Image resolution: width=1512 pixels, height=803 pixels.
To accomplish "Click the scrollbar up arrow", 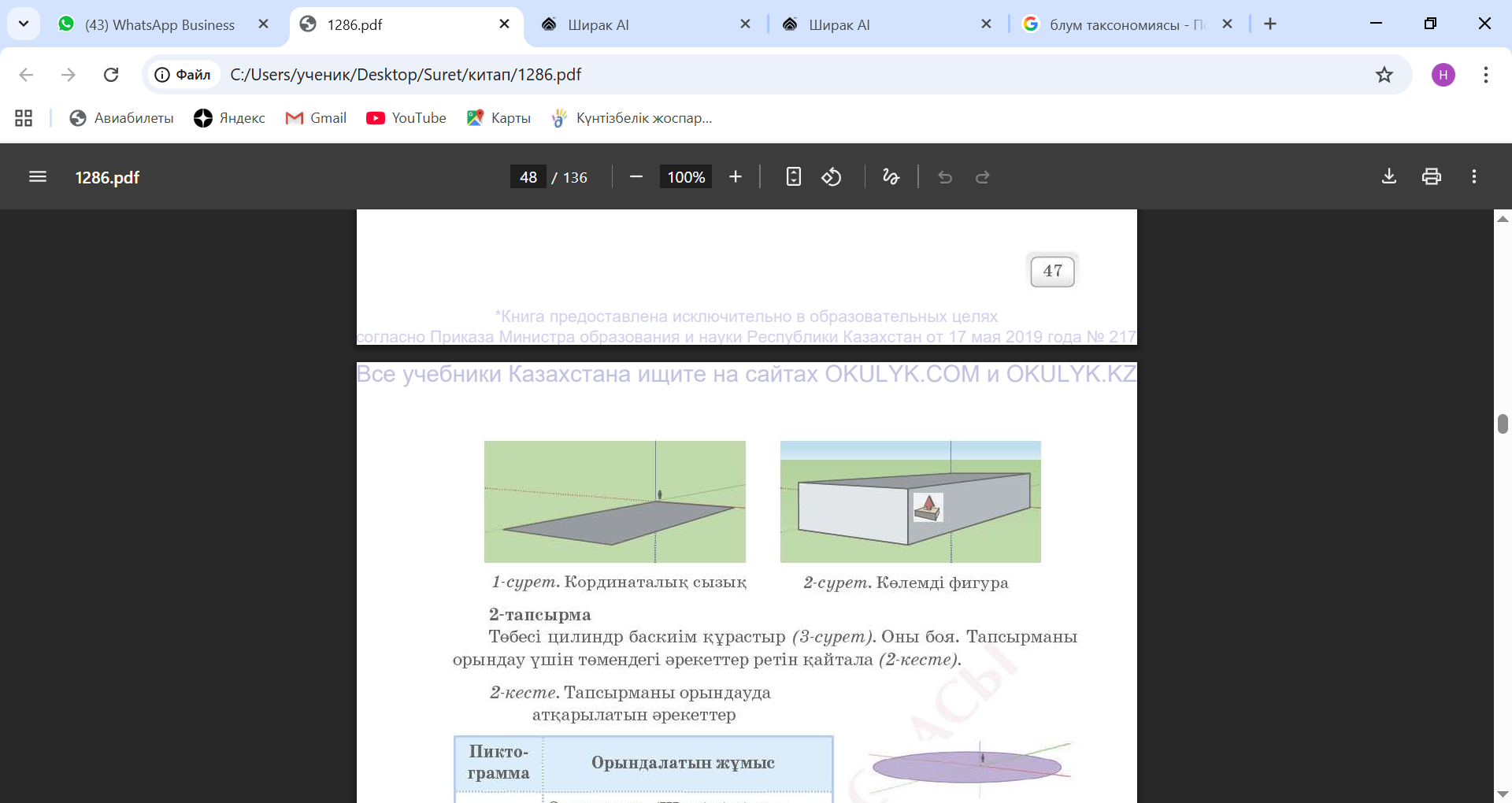I will (1503, 219).
